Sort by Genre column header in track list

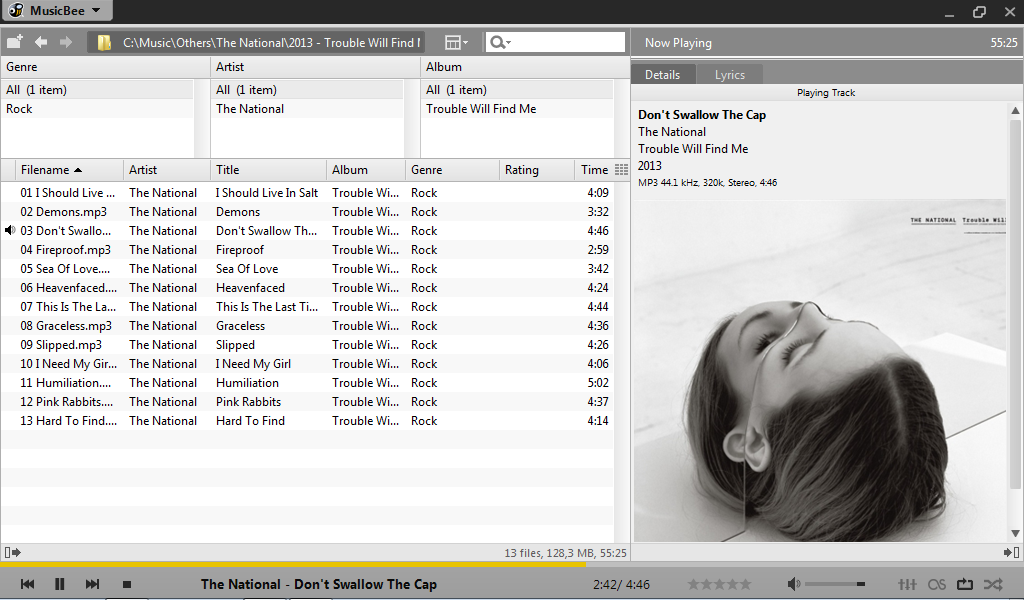[x=453, y=170]
